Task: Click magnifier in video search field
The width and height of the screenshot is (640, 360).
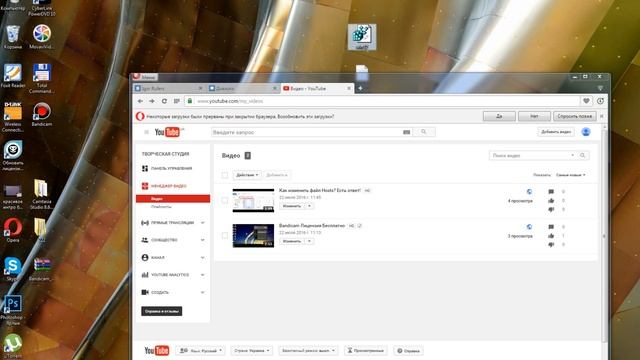Action: point(582,155)
